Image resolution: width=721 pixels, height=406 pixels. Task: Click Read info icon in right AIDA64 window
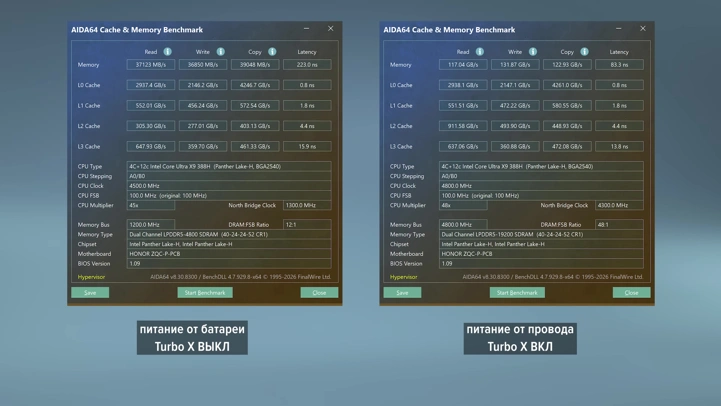point(480,51)
